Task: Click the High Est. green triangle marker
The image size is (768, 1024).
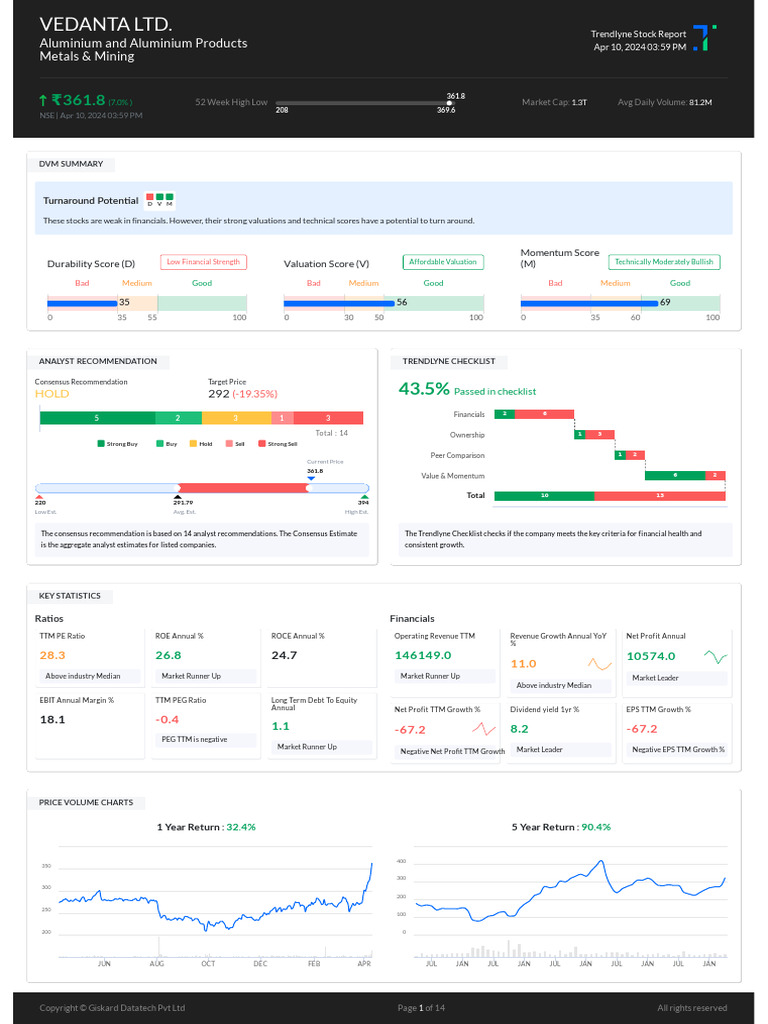Action: 364,497
